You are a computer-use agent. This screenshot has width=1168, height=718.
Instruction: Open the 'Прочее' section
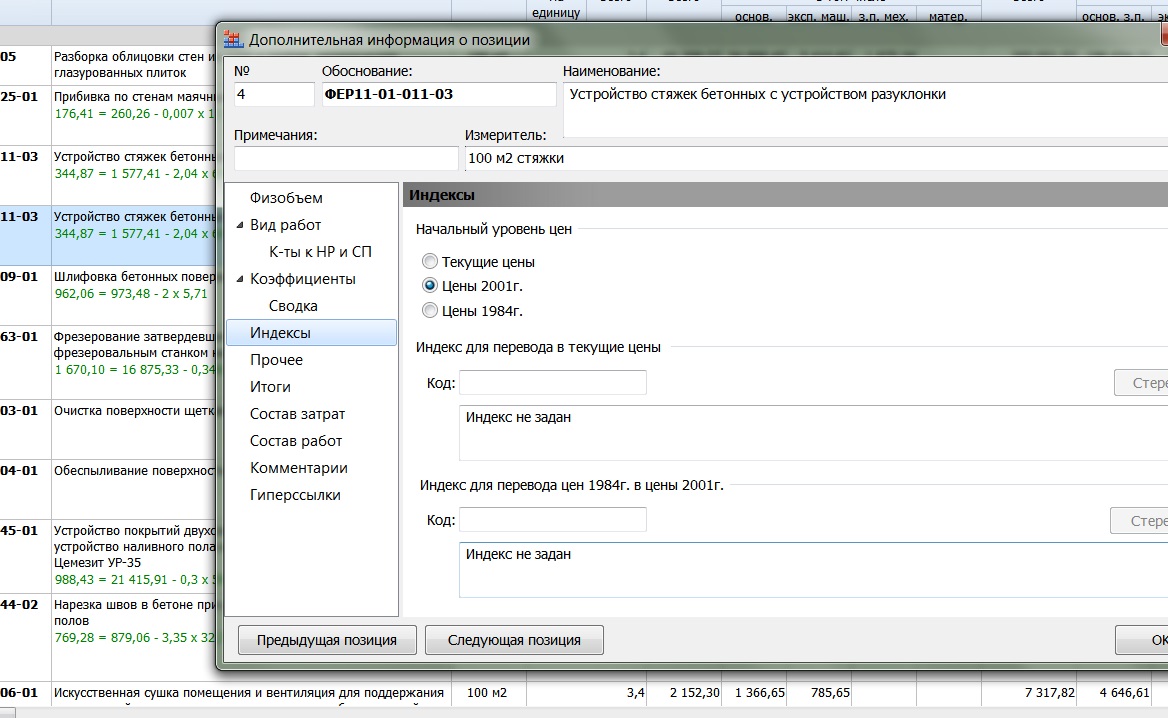tap(276, 360)
